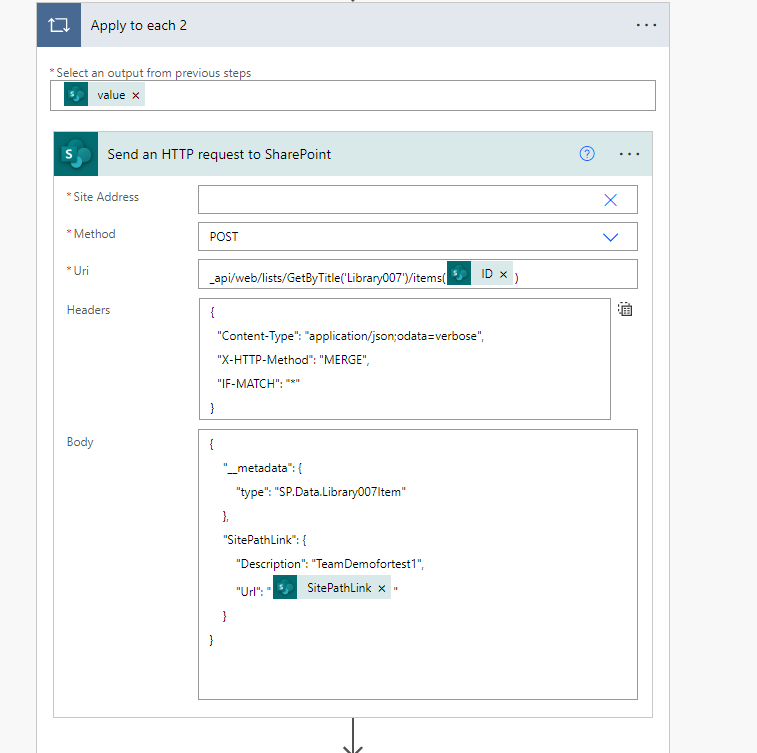Click inside the Headers JSON box

(405, 359)
